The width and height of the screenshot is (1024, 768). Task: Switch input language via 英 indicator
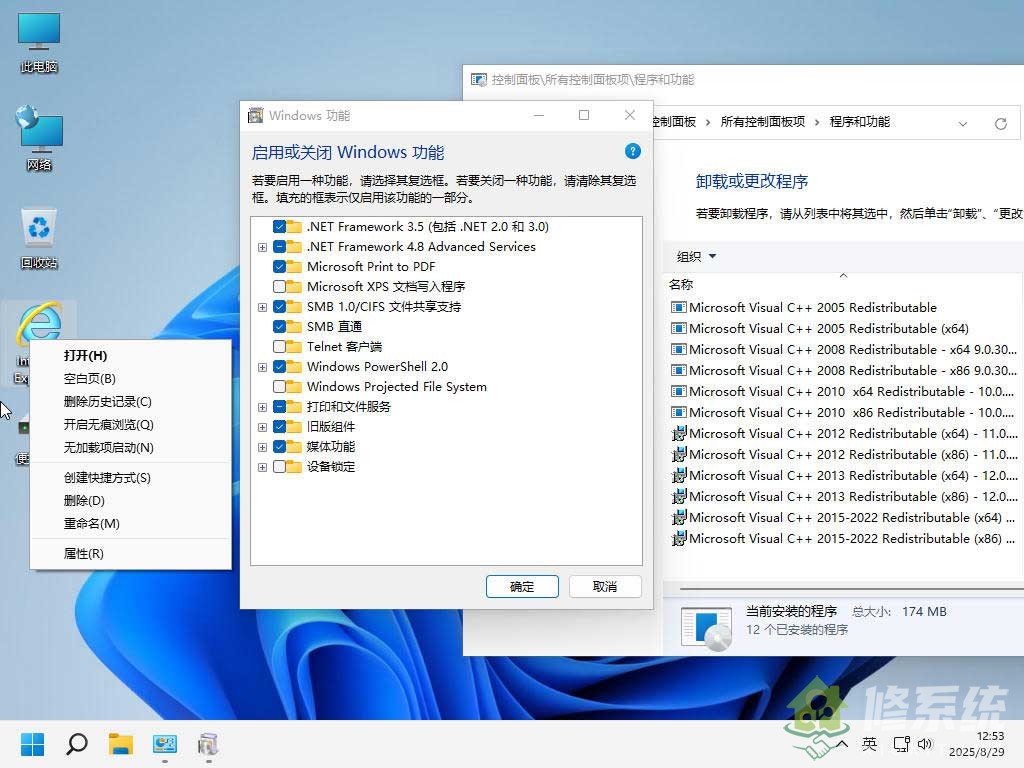869,744
